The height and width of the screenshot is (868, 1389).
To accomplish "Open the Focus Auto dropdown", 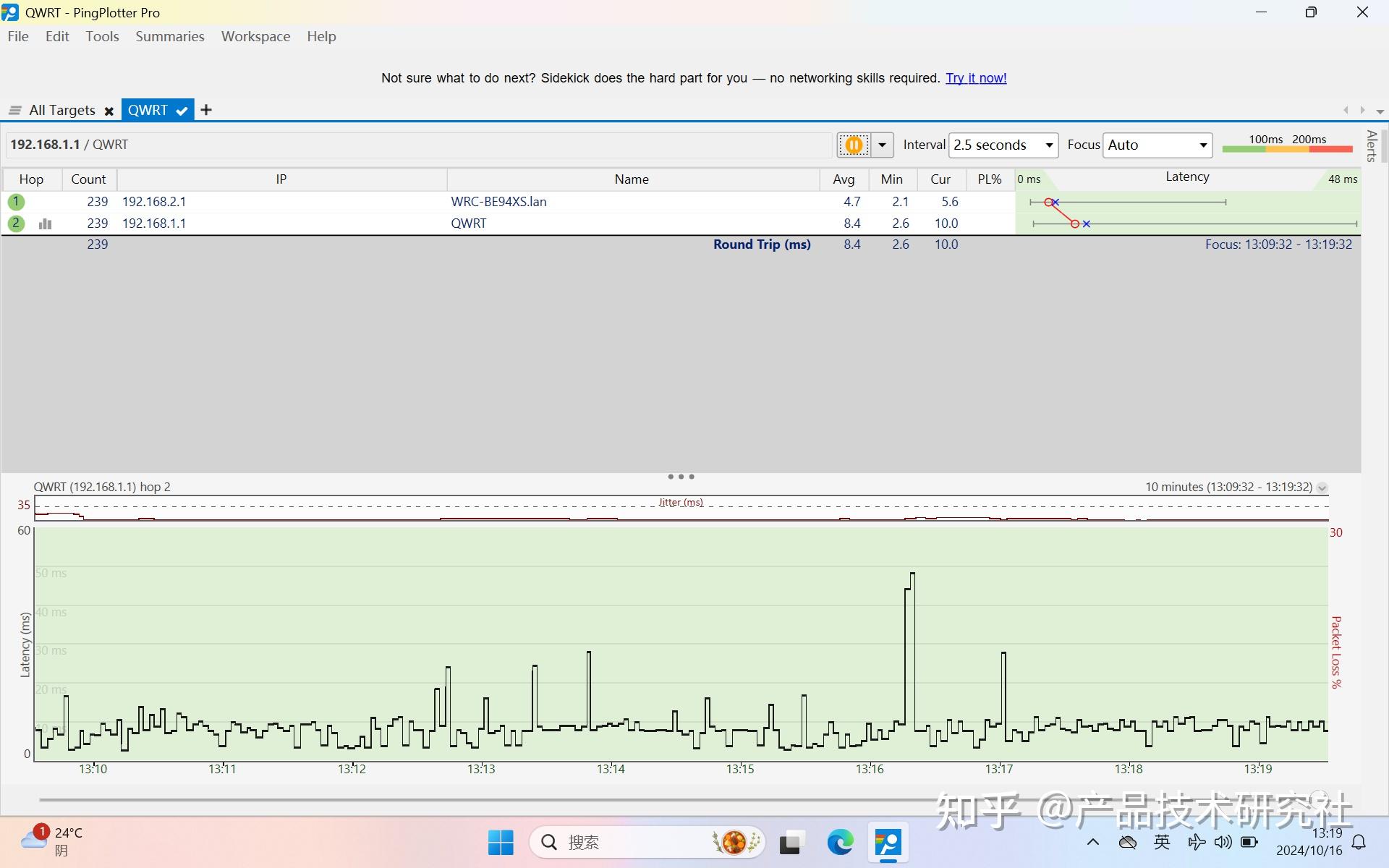I will pos(1157,145).
